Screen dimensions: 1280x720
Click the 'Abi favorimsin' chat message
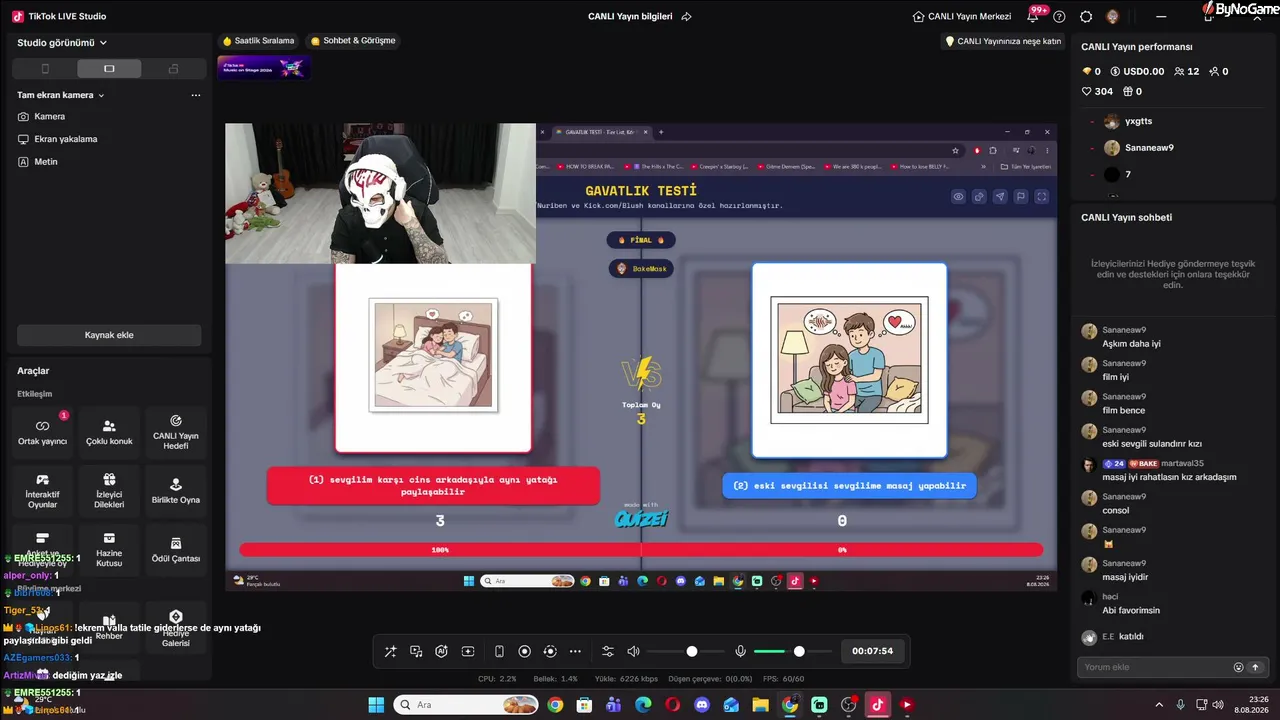pos(1131,610)
